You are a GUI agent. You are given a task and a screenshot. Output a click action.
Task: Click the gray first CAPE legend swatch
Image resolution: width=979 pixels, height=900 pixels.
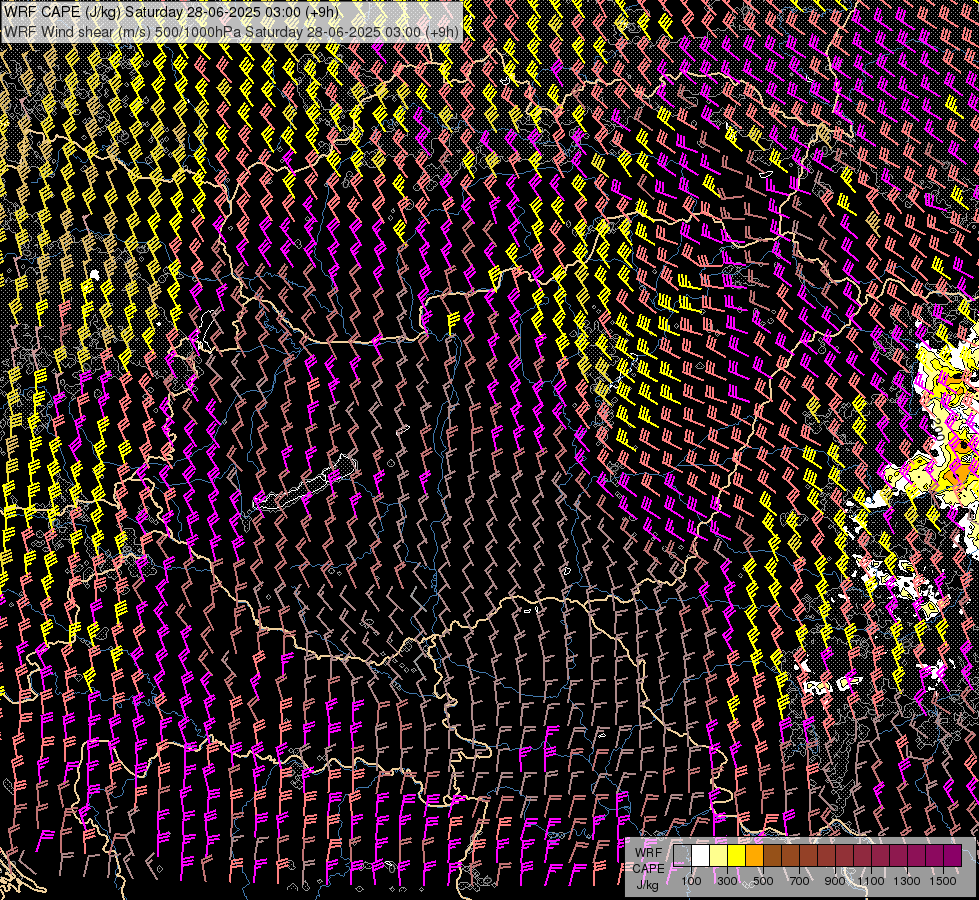(682, 856)
